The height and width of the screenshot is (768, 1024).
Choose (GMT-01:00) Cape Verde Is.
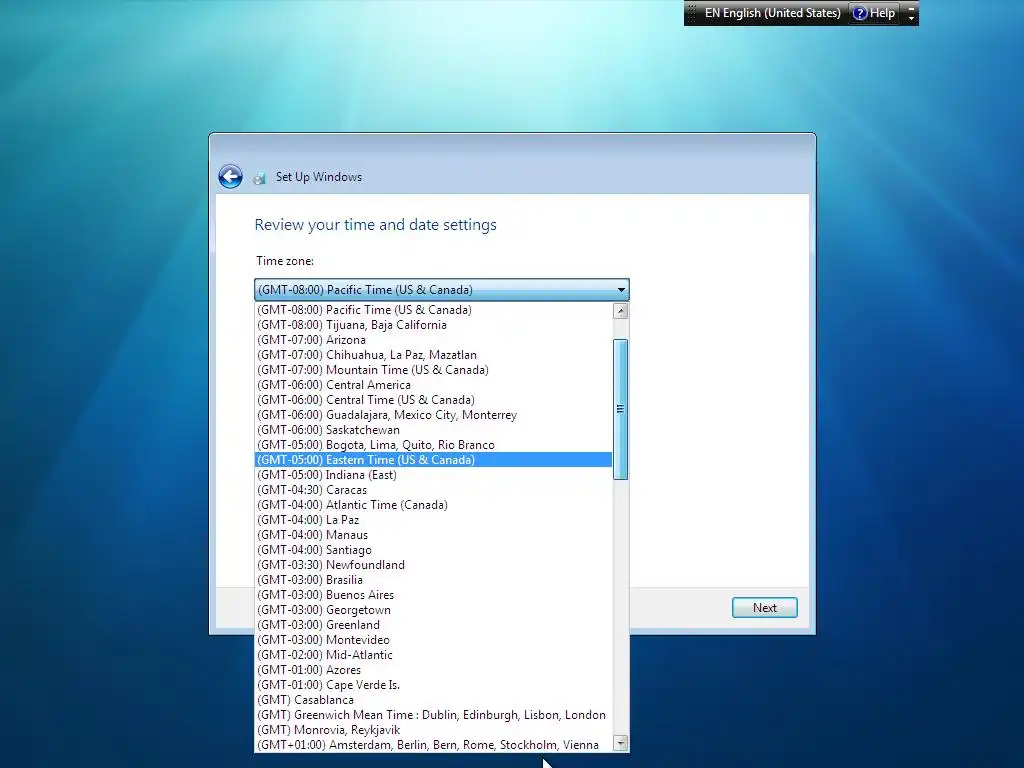[433, 685]
